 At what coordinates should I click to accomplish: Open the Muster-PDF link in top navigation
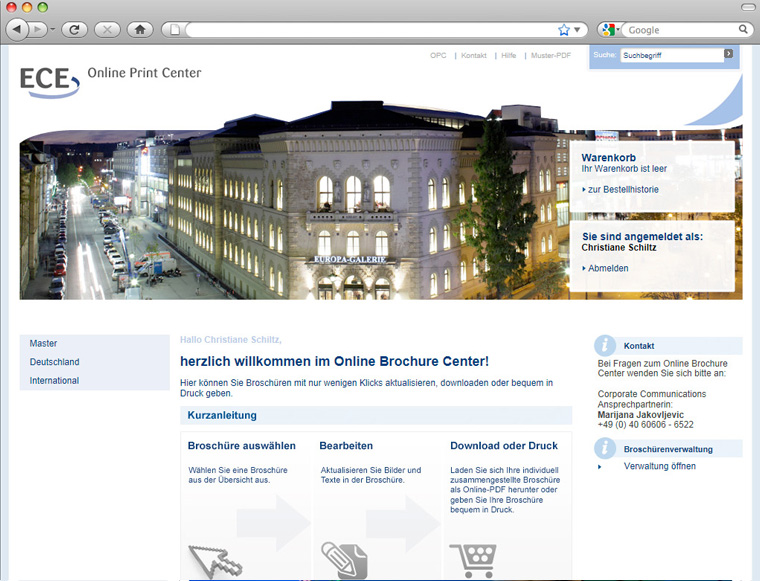pos(550,56)
